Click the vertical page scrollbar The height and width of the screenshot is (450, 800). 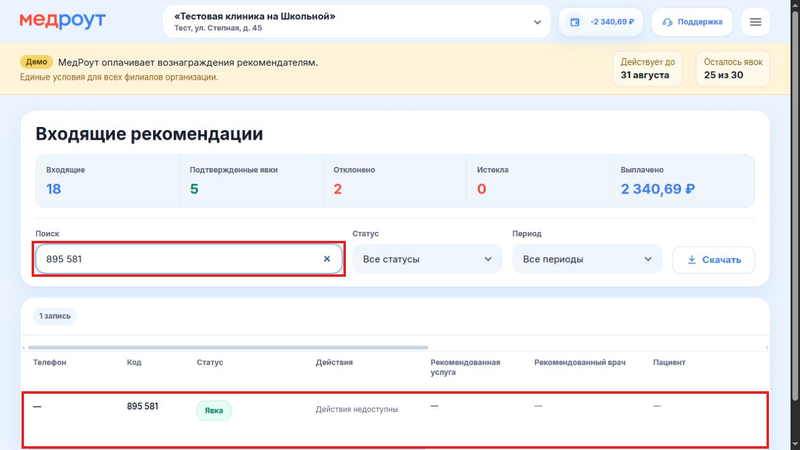click(795, 204)
